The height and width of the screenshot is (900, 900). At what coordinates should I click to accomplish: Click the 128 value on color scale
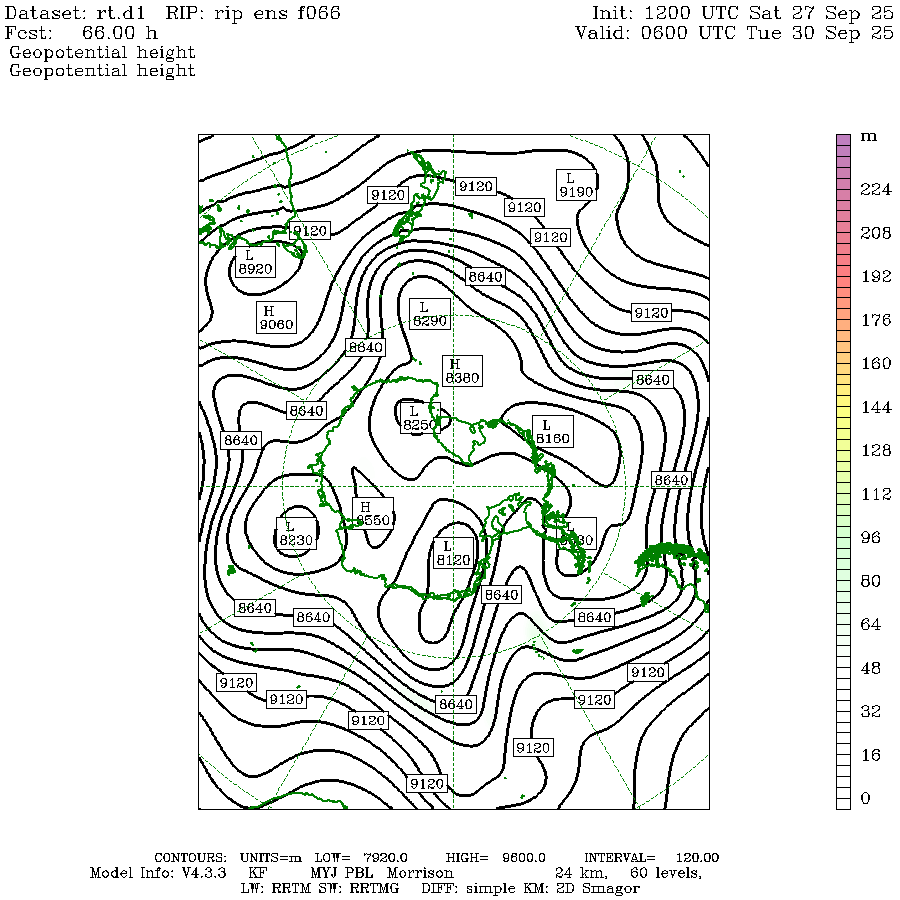[875, 450]
